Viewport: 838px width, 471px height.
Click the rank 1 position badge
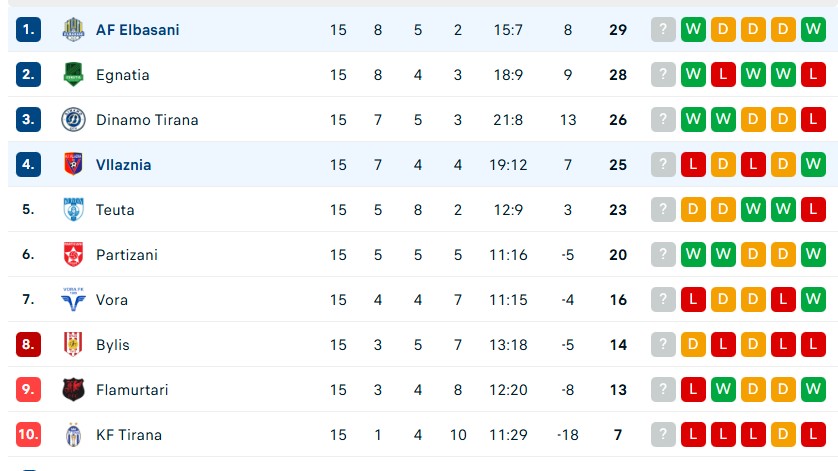(28, 30)
